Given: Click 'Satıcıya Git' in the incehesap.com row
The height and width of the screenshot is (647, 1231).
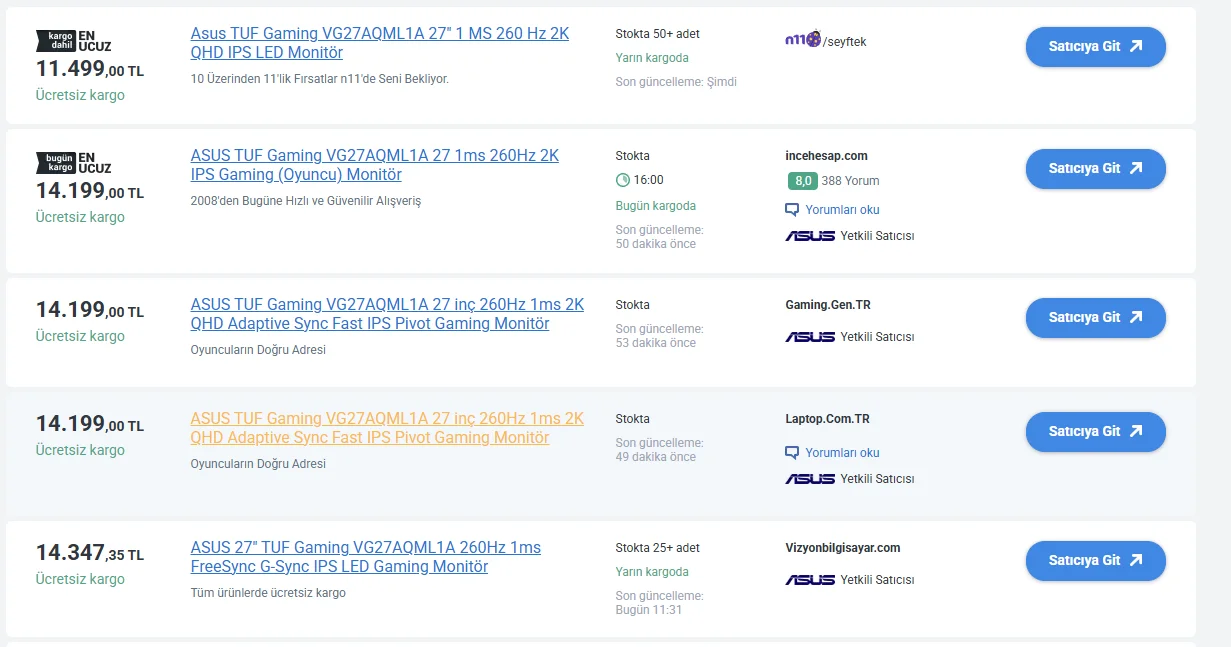Looking at the screenshot, I should point(1095,169).
